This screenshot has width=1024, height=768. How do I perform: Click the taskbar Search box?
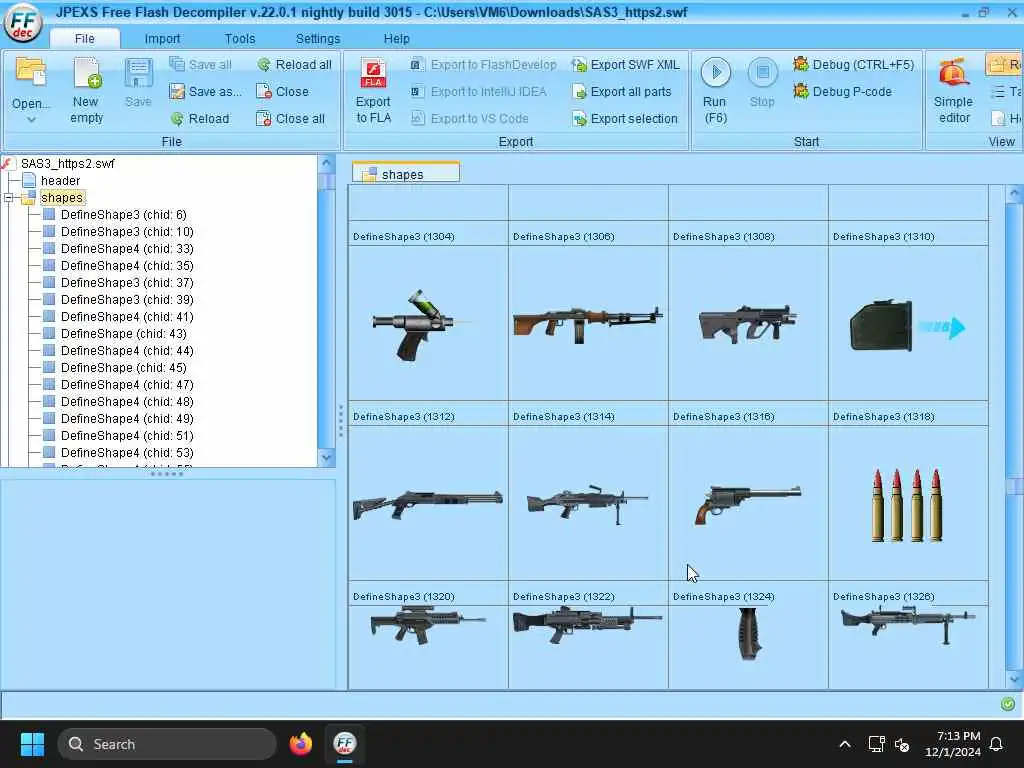(167, 744)
